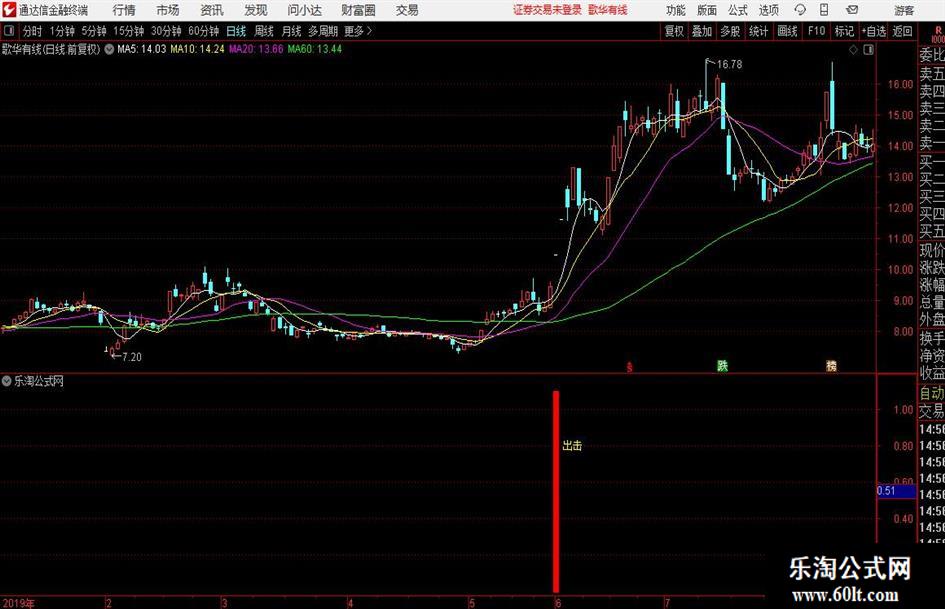This screenshot has height=609, width=945.
Task: Click the red dollar marker under the chart
Action: pos(629,366)
